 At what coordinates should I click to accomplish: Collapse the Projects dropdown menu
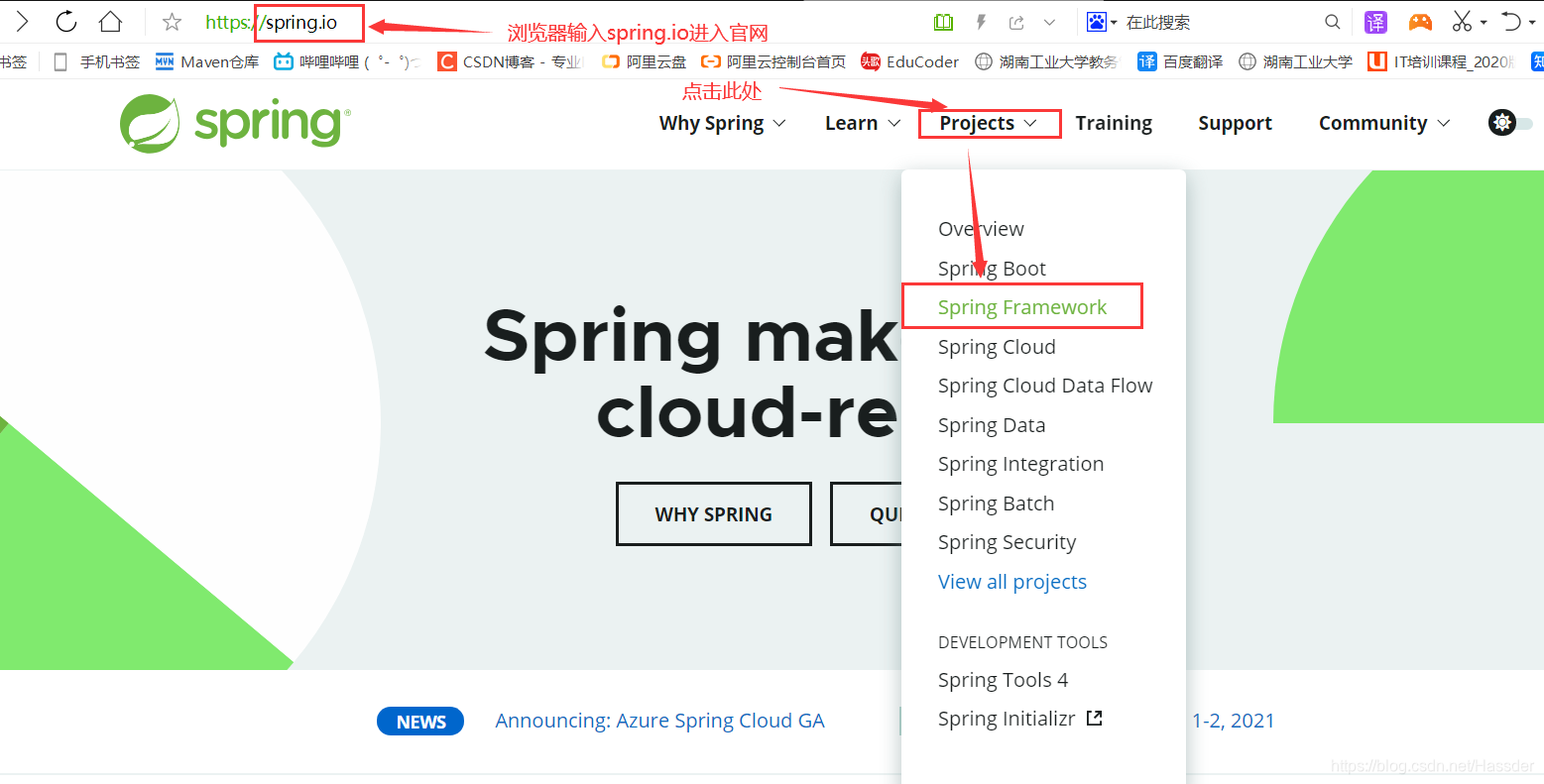click(989, 123)
